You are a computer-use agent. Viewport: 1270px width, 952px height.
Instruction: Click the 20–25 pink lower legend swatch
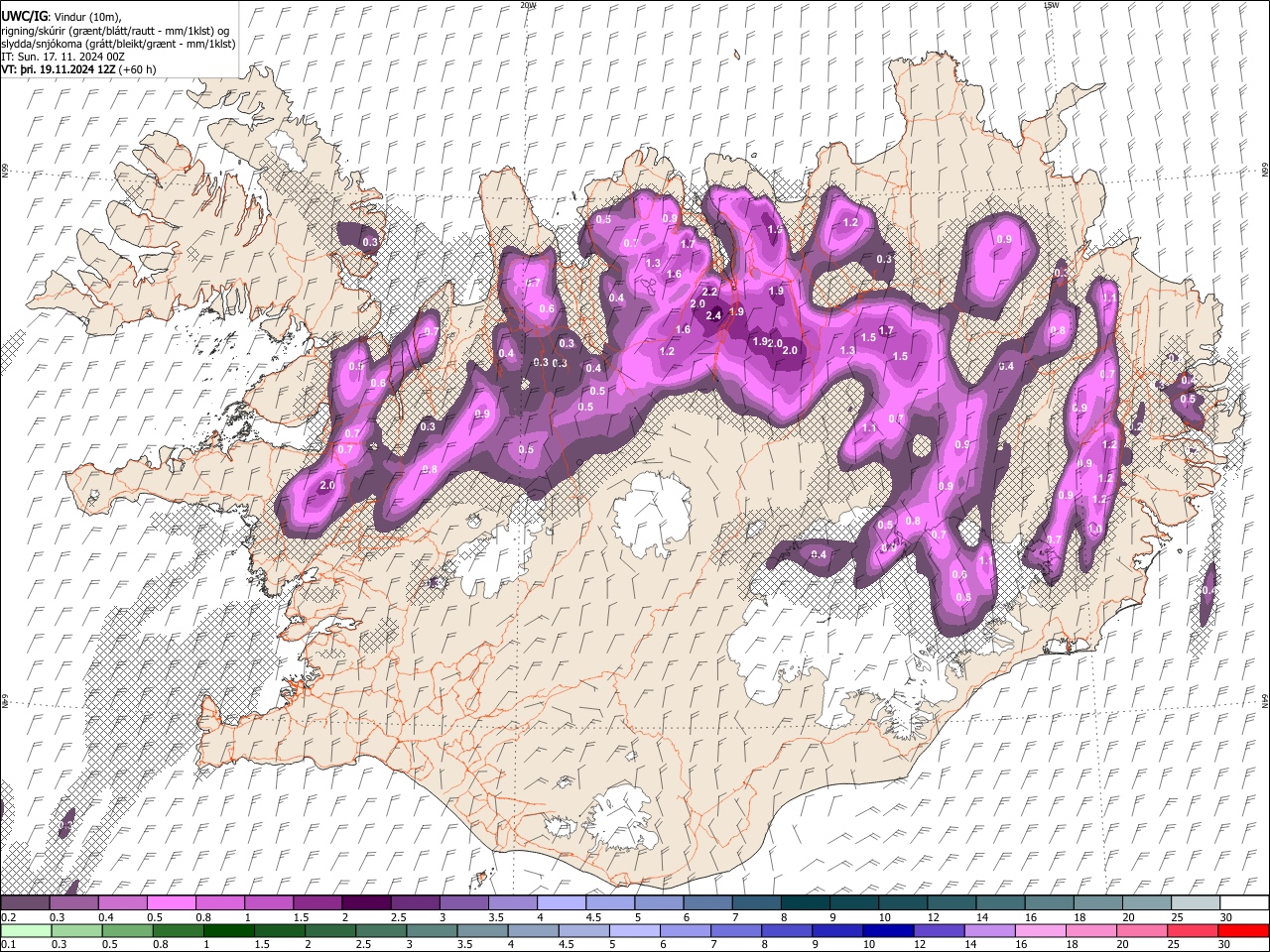(1141, 930)
